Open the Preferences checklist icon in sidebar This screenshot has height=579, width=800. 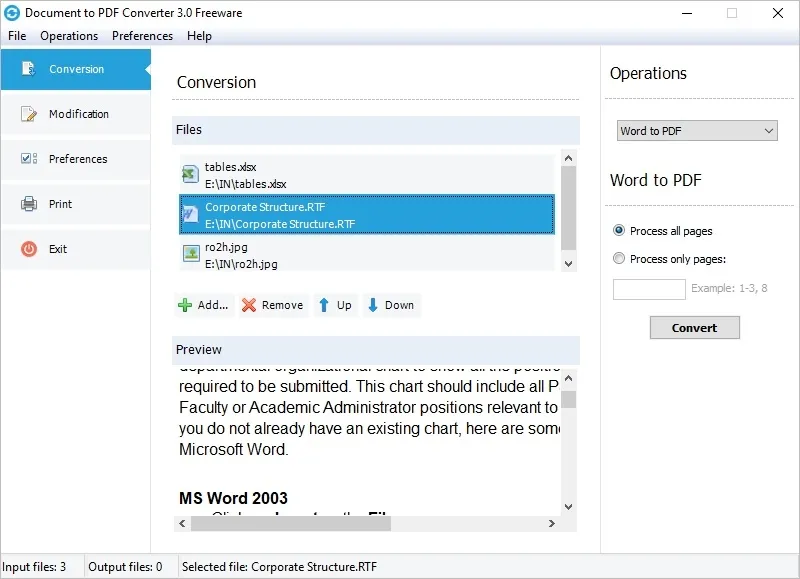tap(25, 159)
